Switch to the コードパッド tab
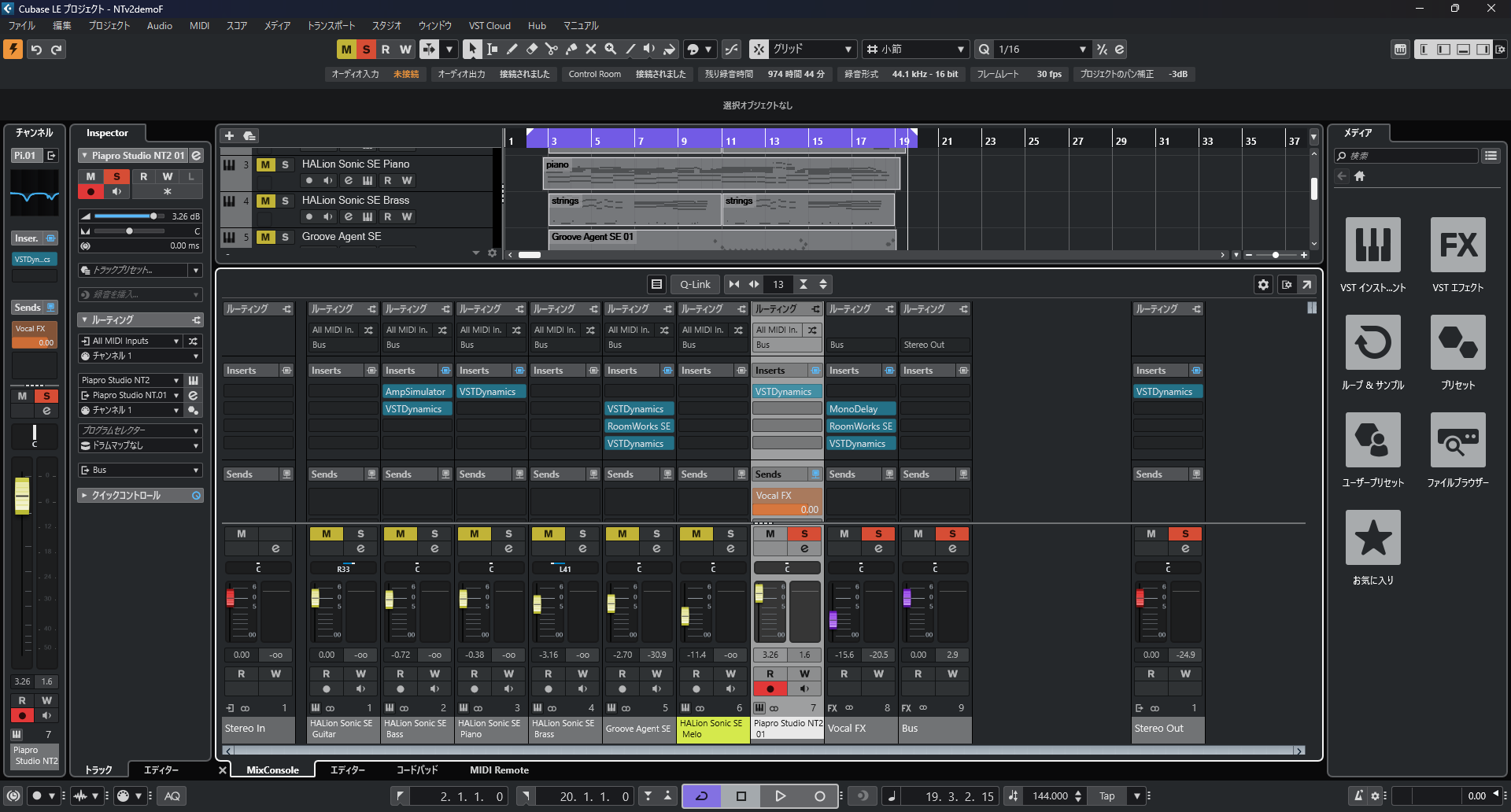The height and width of the screenshot is (812, 1511). (417, 770)
